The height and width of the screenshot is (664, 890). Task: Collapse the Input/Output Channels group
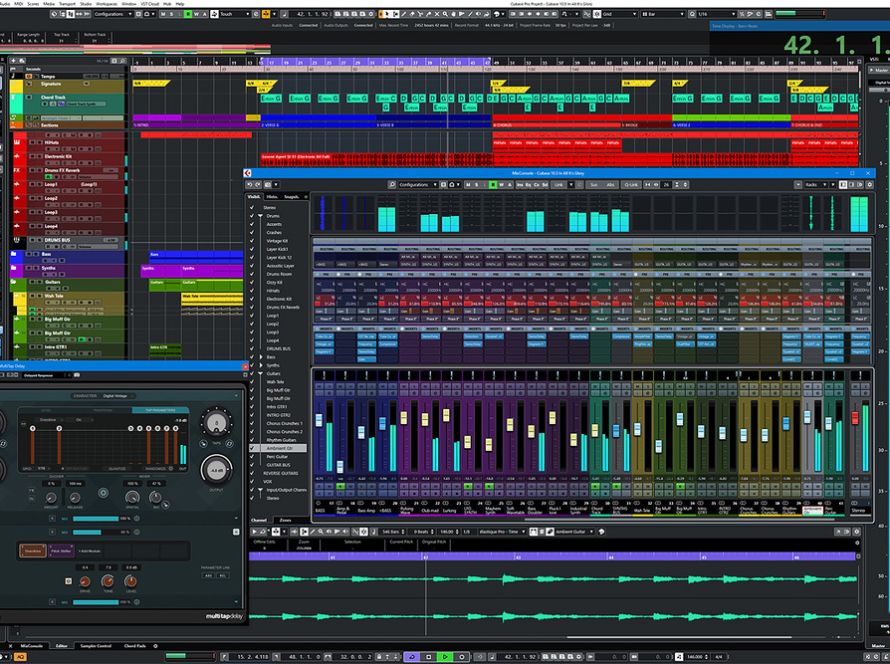pos(261,490)
